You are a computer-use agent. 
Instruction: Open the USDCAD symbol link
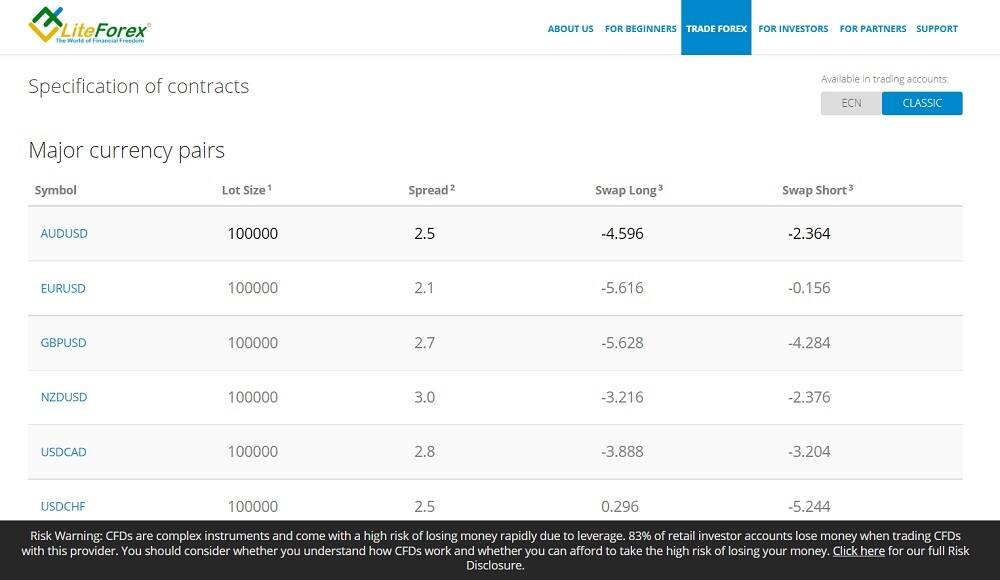63,452
